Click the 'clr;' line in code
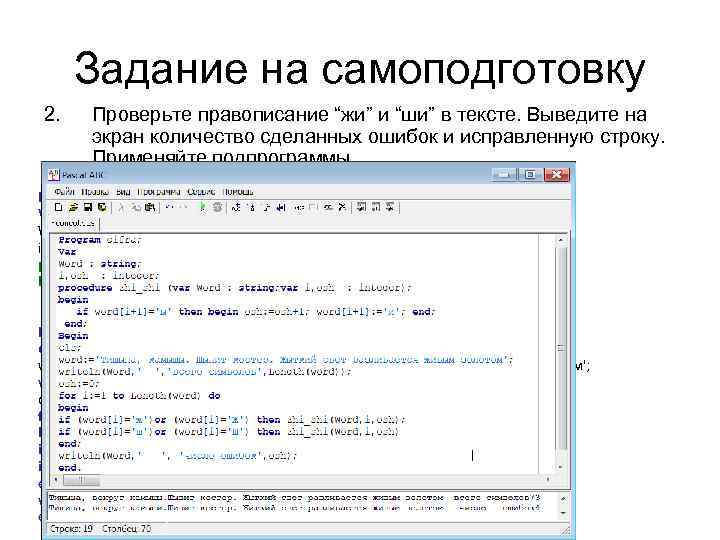720x540 pixels. tap(70, 348)
